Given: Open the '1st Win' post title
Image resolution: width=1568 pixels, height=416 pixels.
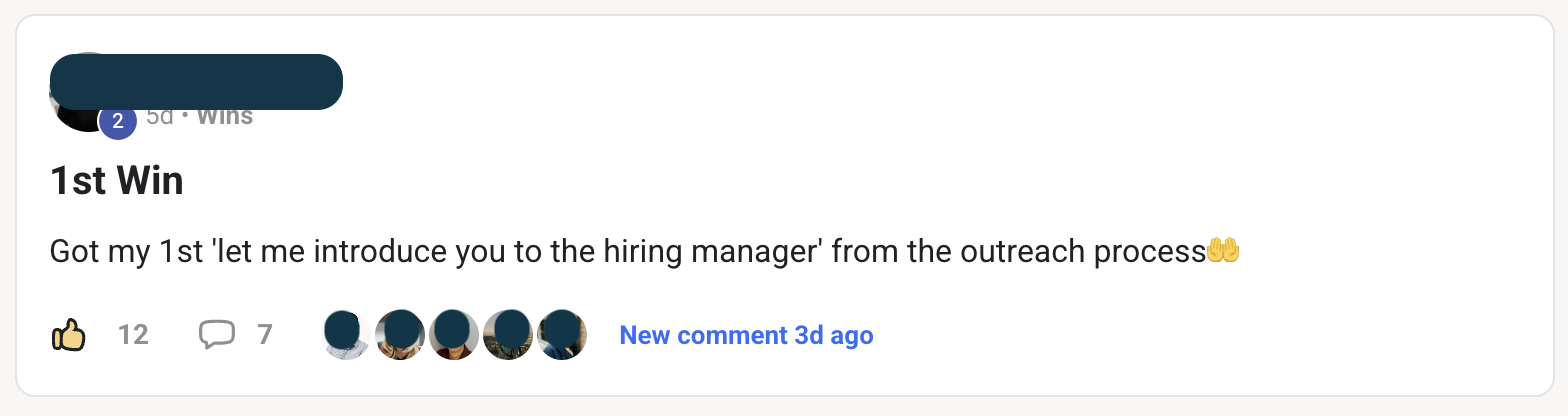Looking at the screenshot, I should (x=116, y=181).
